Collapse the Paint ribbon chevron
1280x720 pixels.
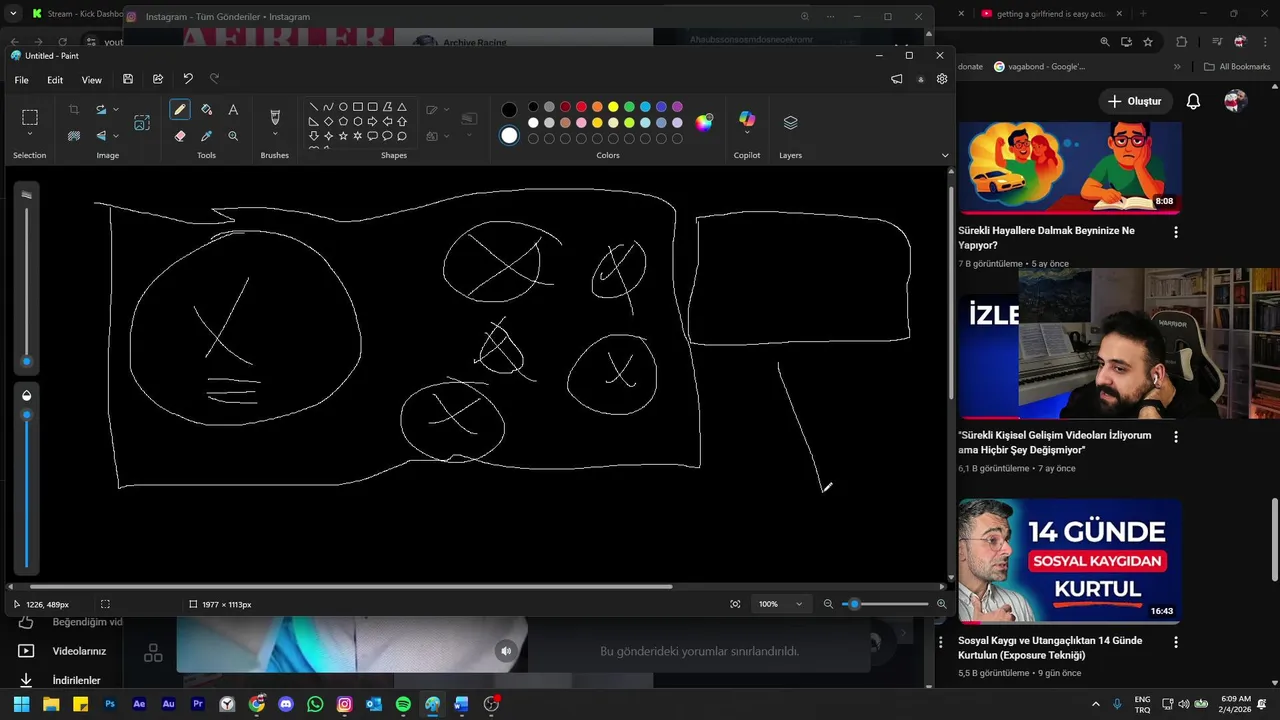click(945, 155)
